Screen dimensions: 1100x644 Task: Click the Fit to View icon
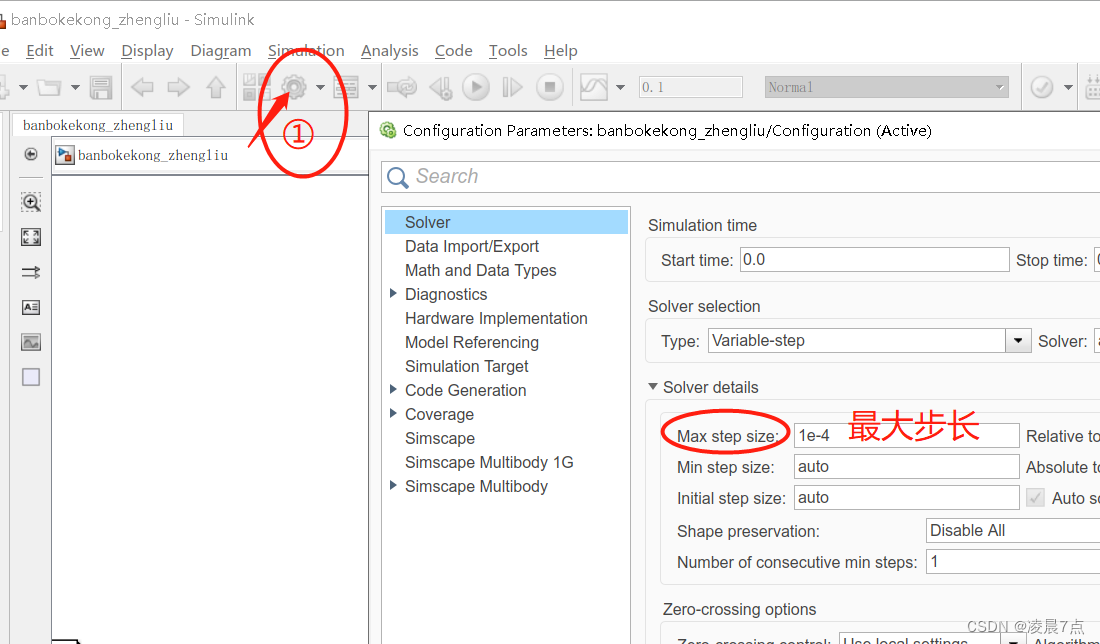[x=31, y=237]
